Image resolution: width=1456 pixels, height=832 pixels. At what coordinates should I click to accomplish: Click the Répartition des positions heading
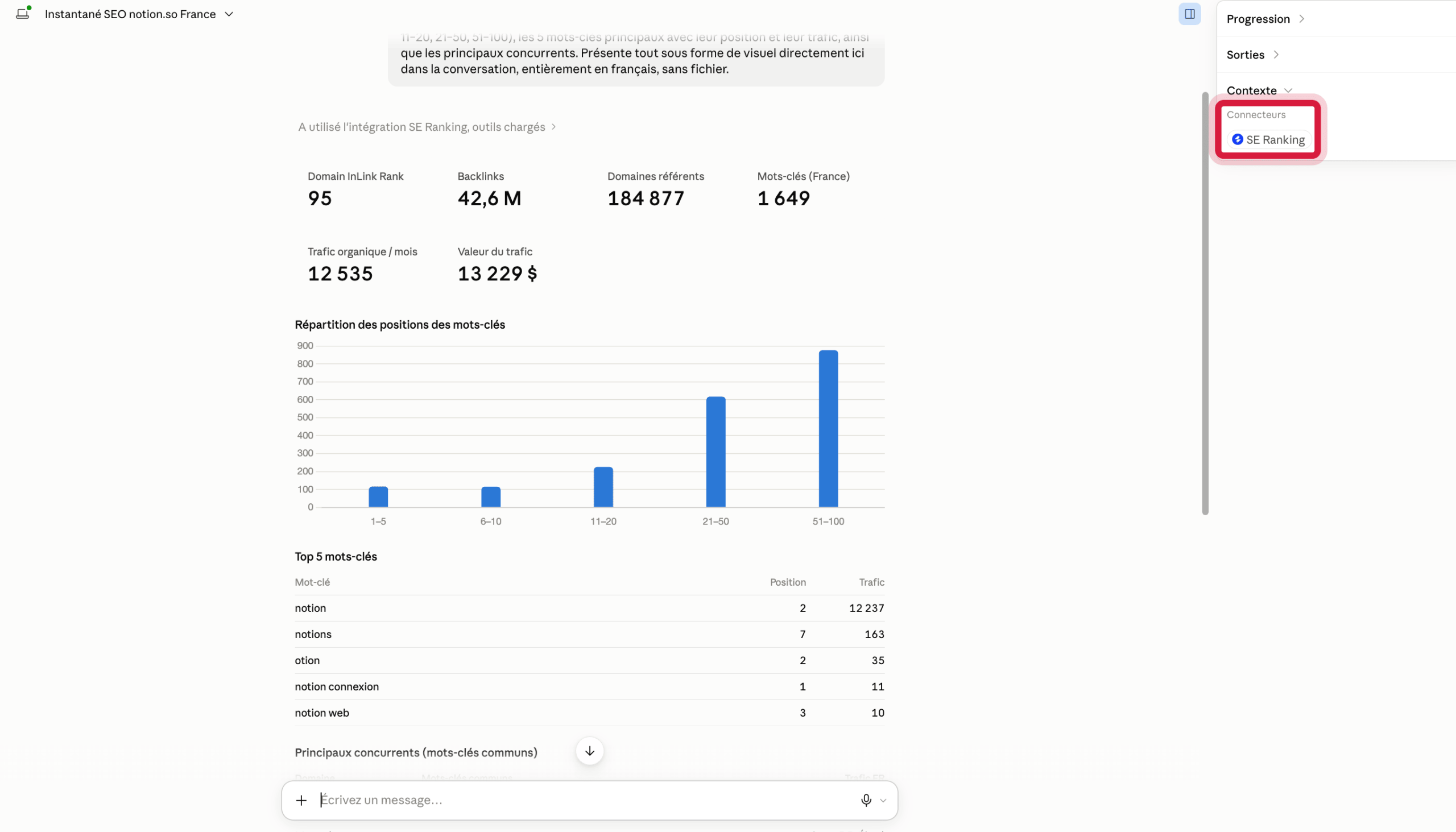(400, 325)
